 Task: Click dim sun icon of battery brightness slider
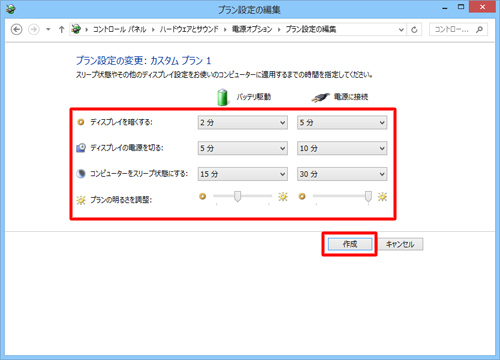click(202, 196)
